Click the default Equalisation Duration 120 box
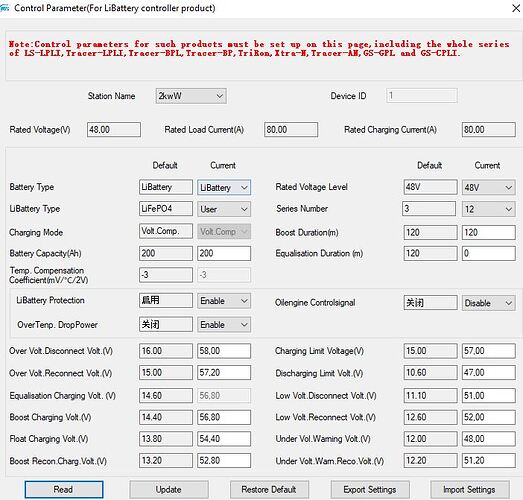This screenshot has height=500, width=523. pyautogui.click(x=430, y=253)
